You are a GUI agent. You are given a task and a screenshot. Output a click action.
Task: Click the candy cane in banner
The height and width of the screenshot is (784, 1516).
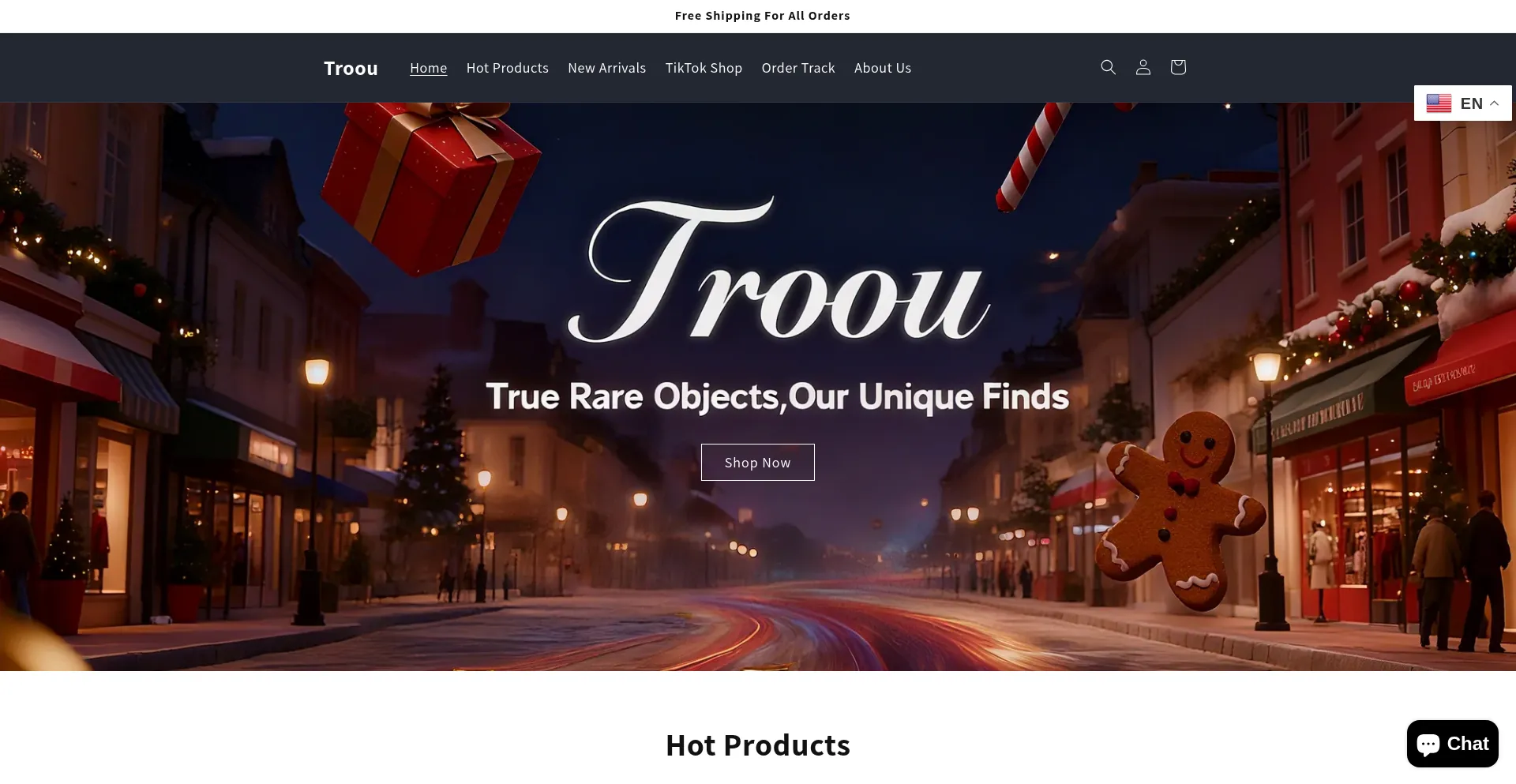pos(1033,156)
